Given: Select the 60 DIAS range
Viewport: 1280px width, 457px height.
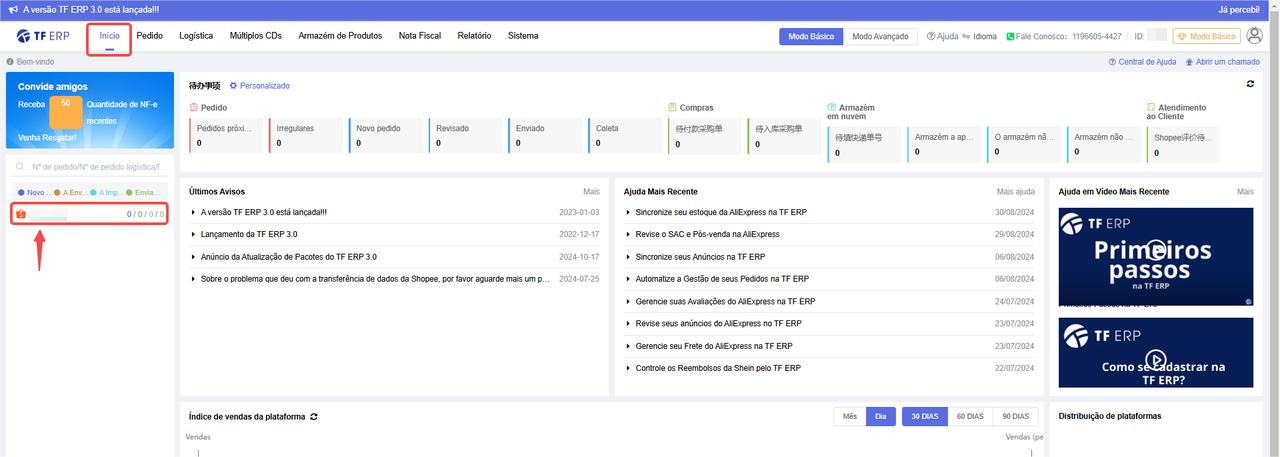Looking at the screenshot, I should 970,416.
